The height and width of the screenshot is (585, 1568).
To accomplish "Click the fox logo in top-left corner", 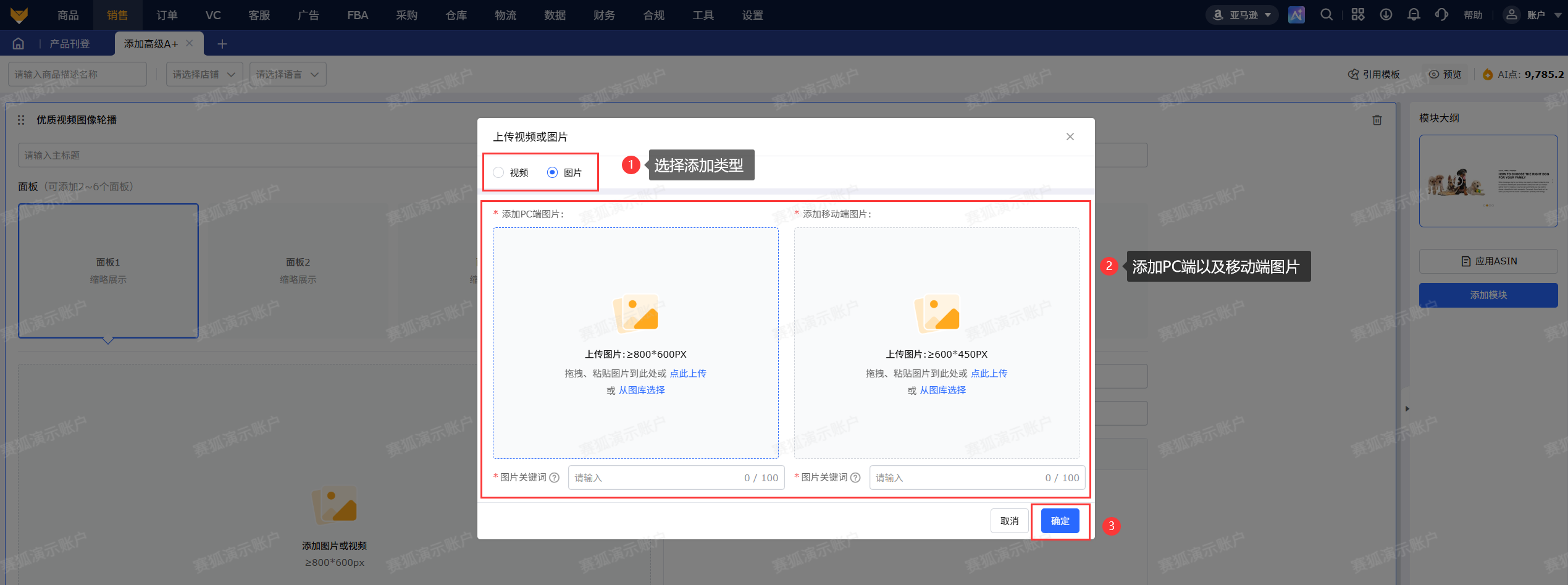I will coord(19,15).
